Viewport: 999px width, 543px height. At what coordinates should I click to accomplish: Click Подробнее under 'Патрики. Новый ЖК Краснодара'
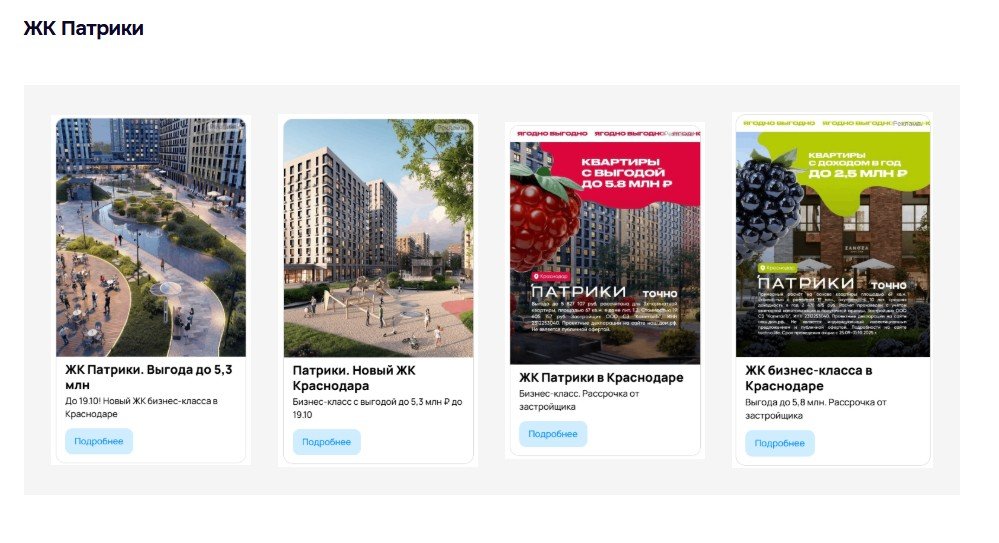tap(326, 442)
